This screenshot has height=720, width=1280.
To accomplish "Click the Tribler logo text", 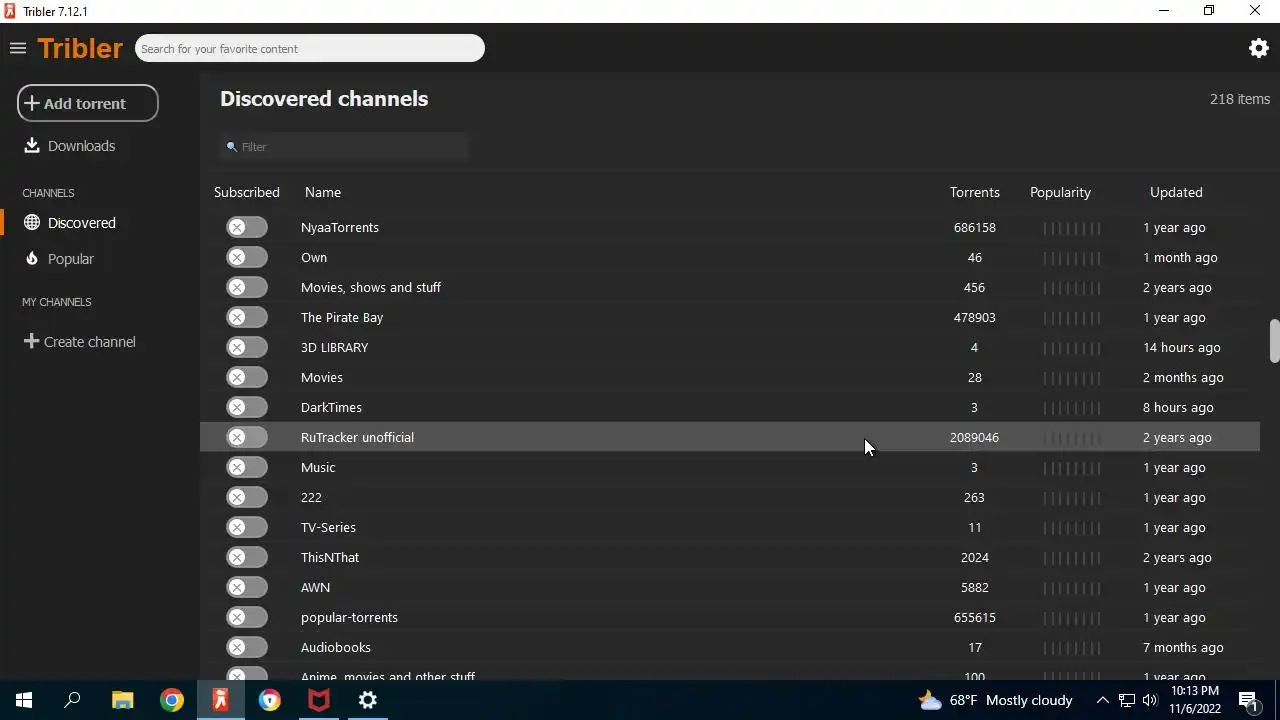I will 80,48.
